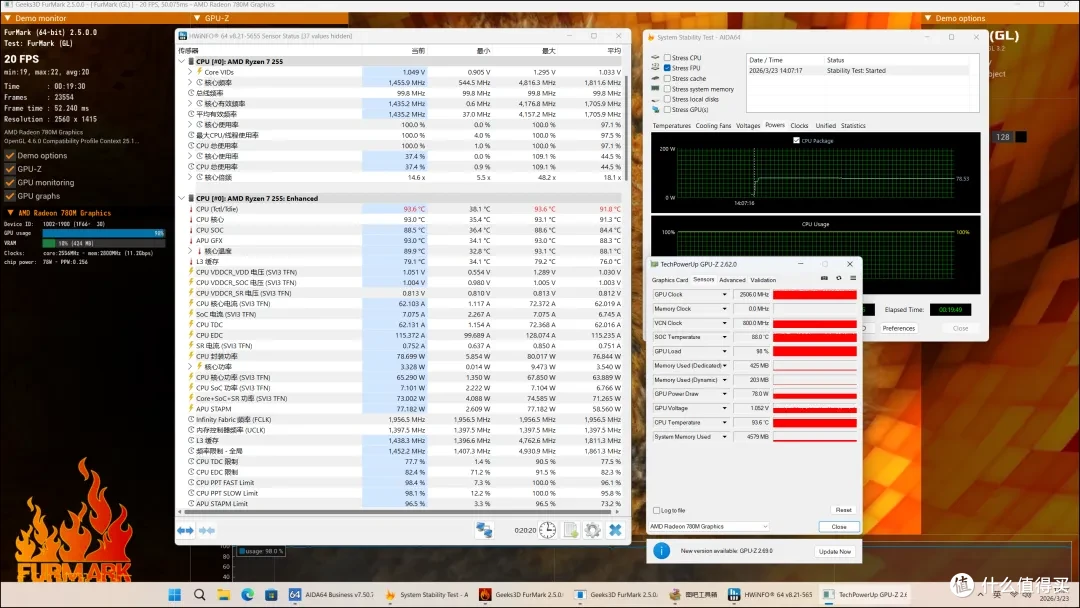Toggle CPU Package graph checkbox

796,140
